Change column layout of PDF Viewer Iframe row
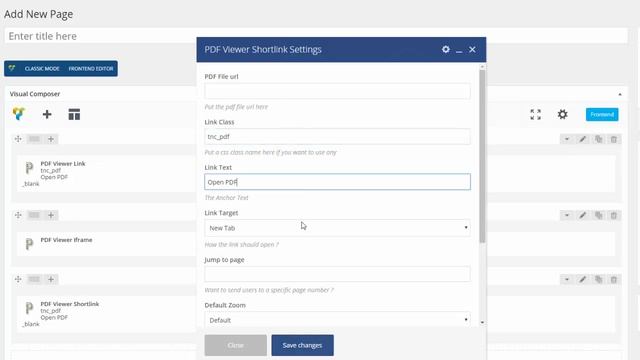 coord(34,215)
